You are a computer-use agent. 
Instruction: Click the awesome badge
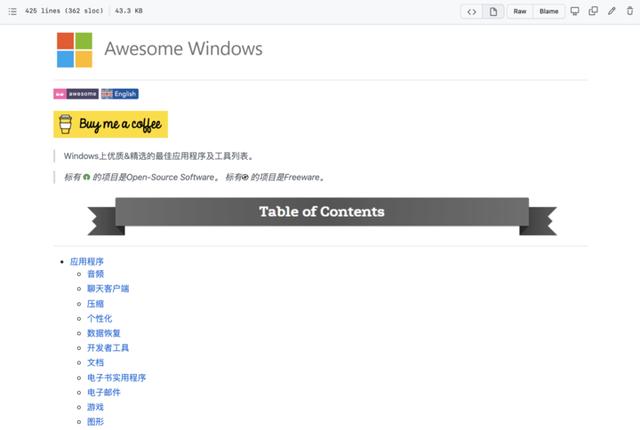pos(76,94)
